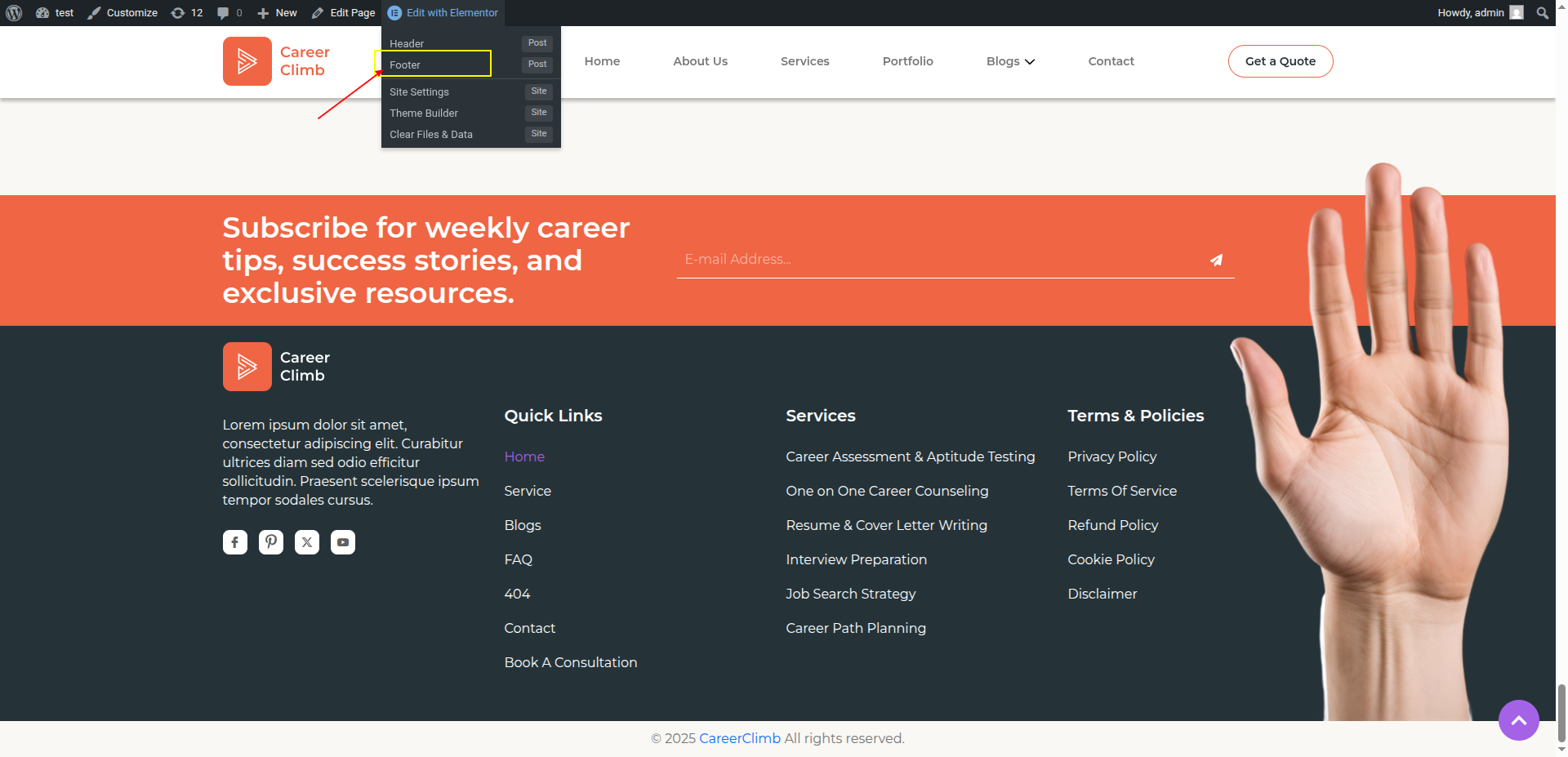The height and width of the screenshot is (757, 1568).
Task: Open Services in main navigation
Action: point(804,61)
